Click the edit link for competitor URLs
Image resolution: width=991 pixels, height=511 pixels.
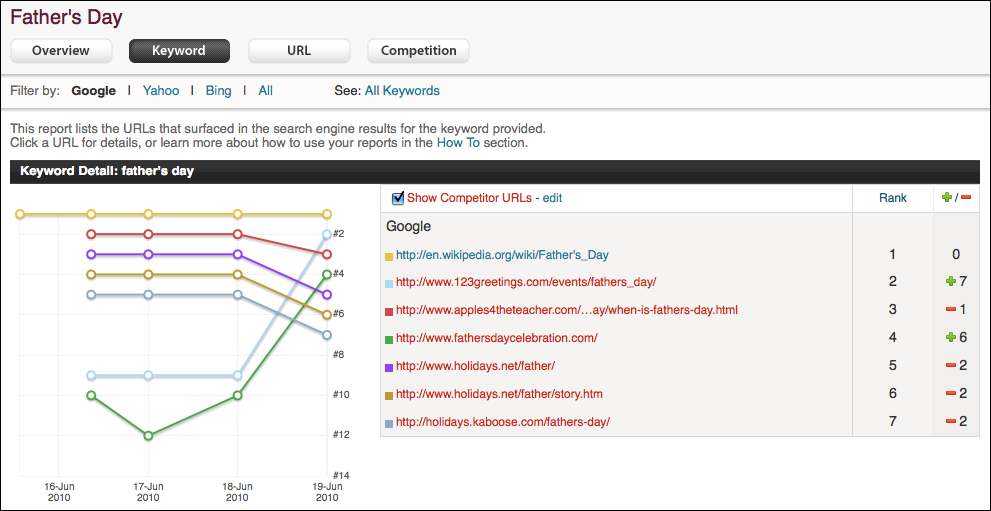552,198
